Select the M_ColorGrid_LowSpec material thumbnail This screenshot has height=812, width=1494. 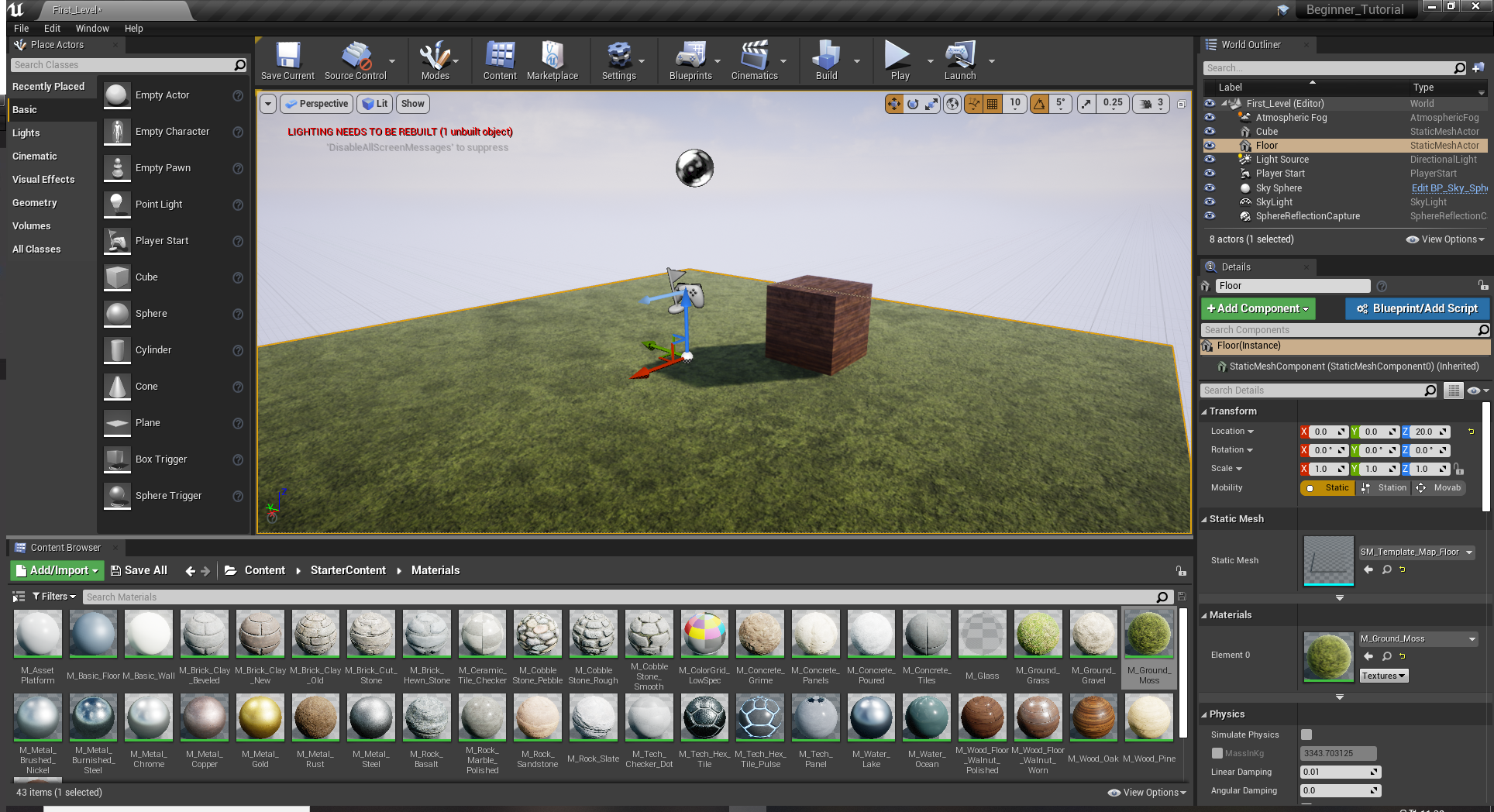point(705,633)
